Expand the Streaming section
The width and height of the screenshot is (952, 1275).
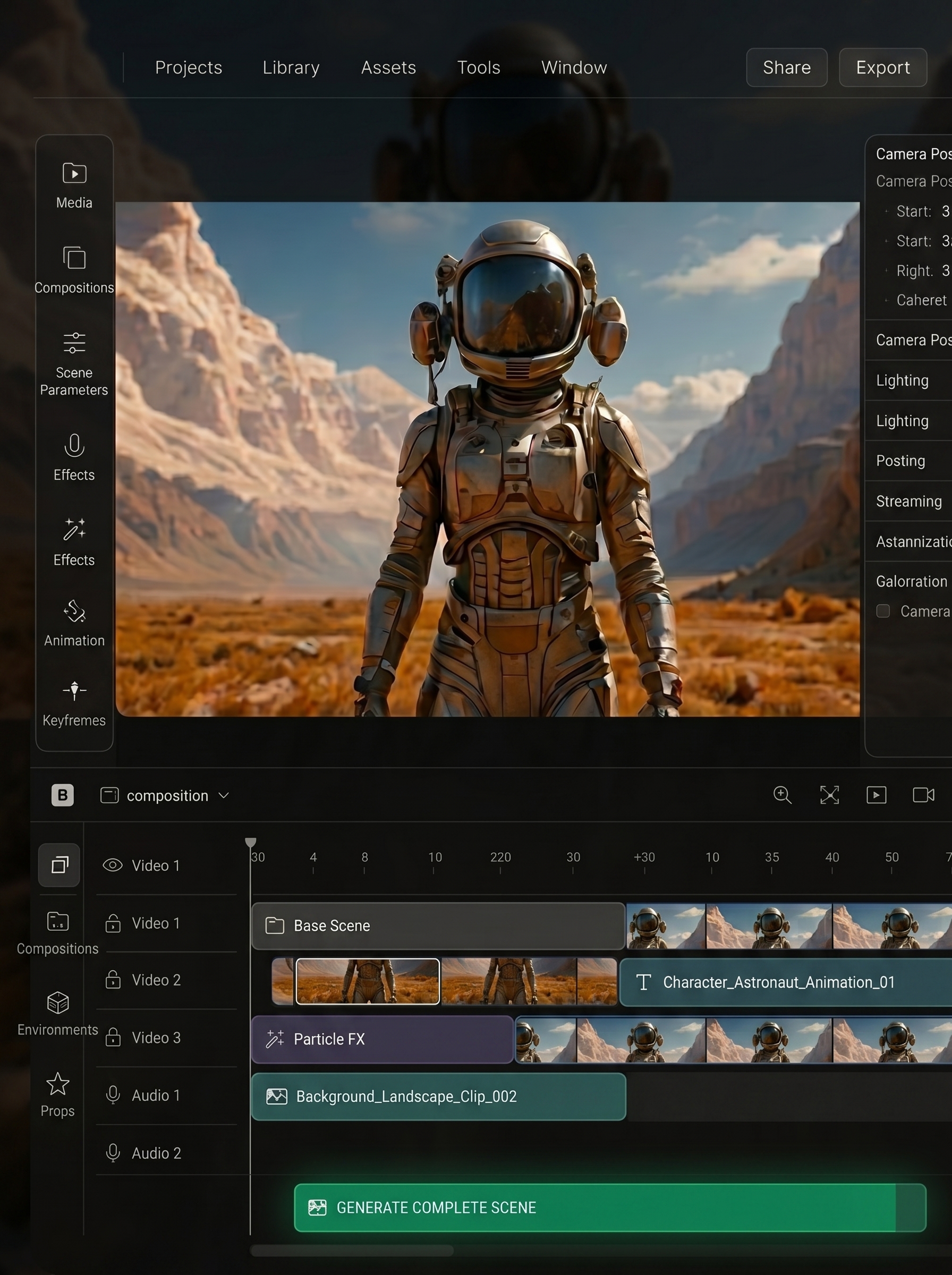pyautogui.click(x=908, y=501)
